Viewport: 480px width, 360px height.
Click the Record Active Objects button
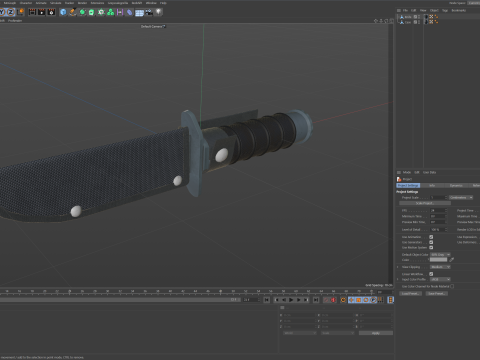(x=326, y=300)
